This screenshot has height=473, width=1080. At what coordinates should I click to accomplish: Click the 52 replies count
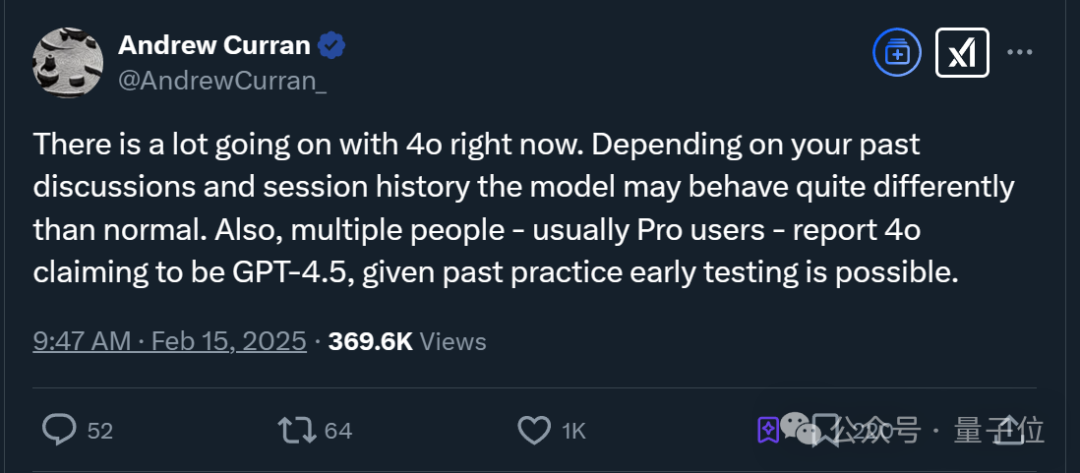100,431
